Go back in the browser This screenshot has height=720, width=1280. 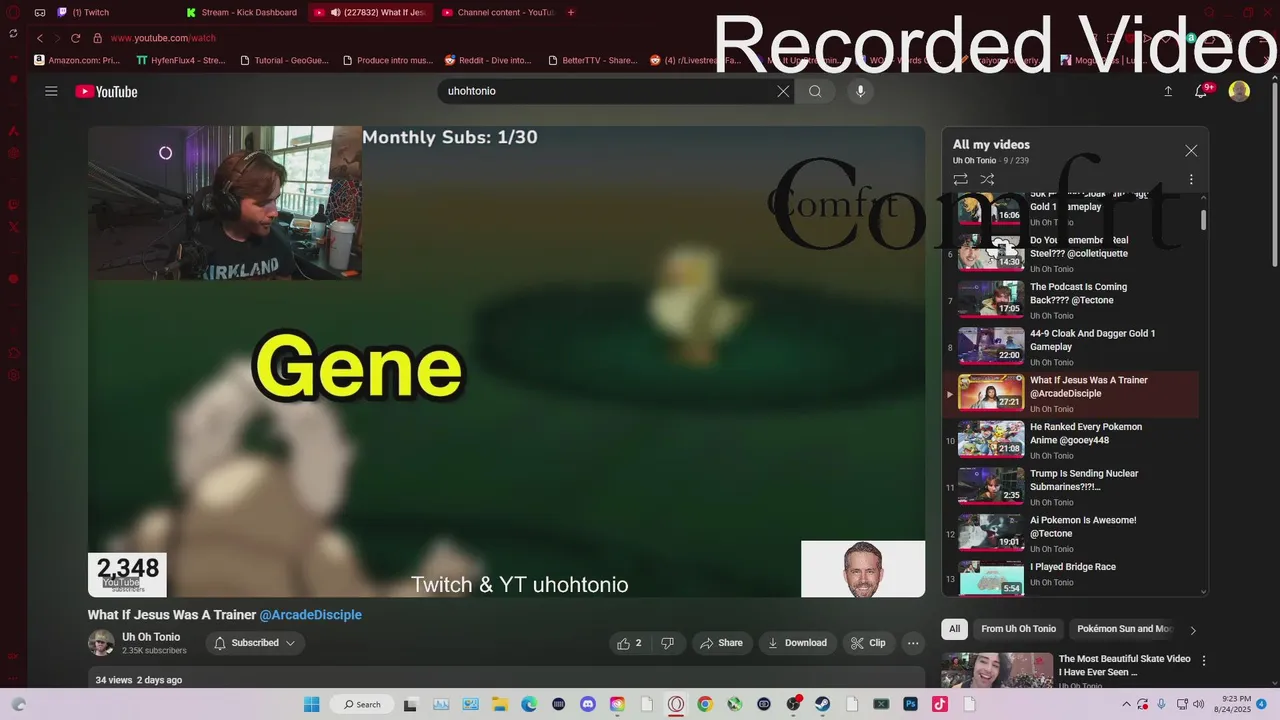(x=40, y=38)
